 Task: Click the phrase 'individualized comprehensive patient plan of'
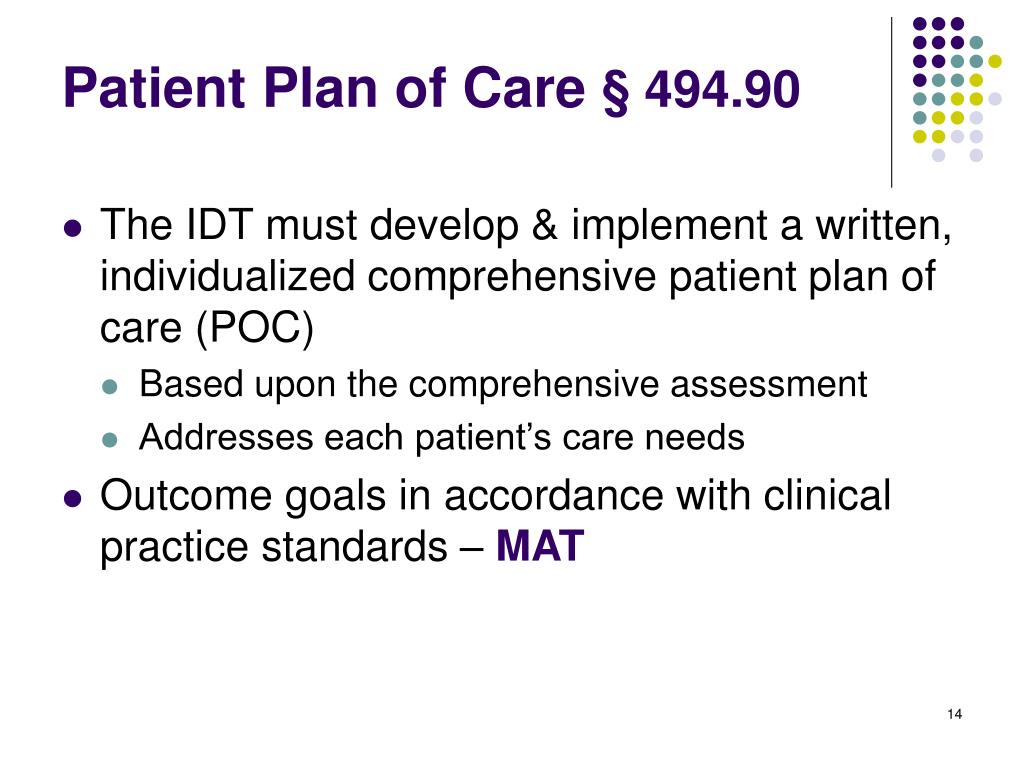518,277
